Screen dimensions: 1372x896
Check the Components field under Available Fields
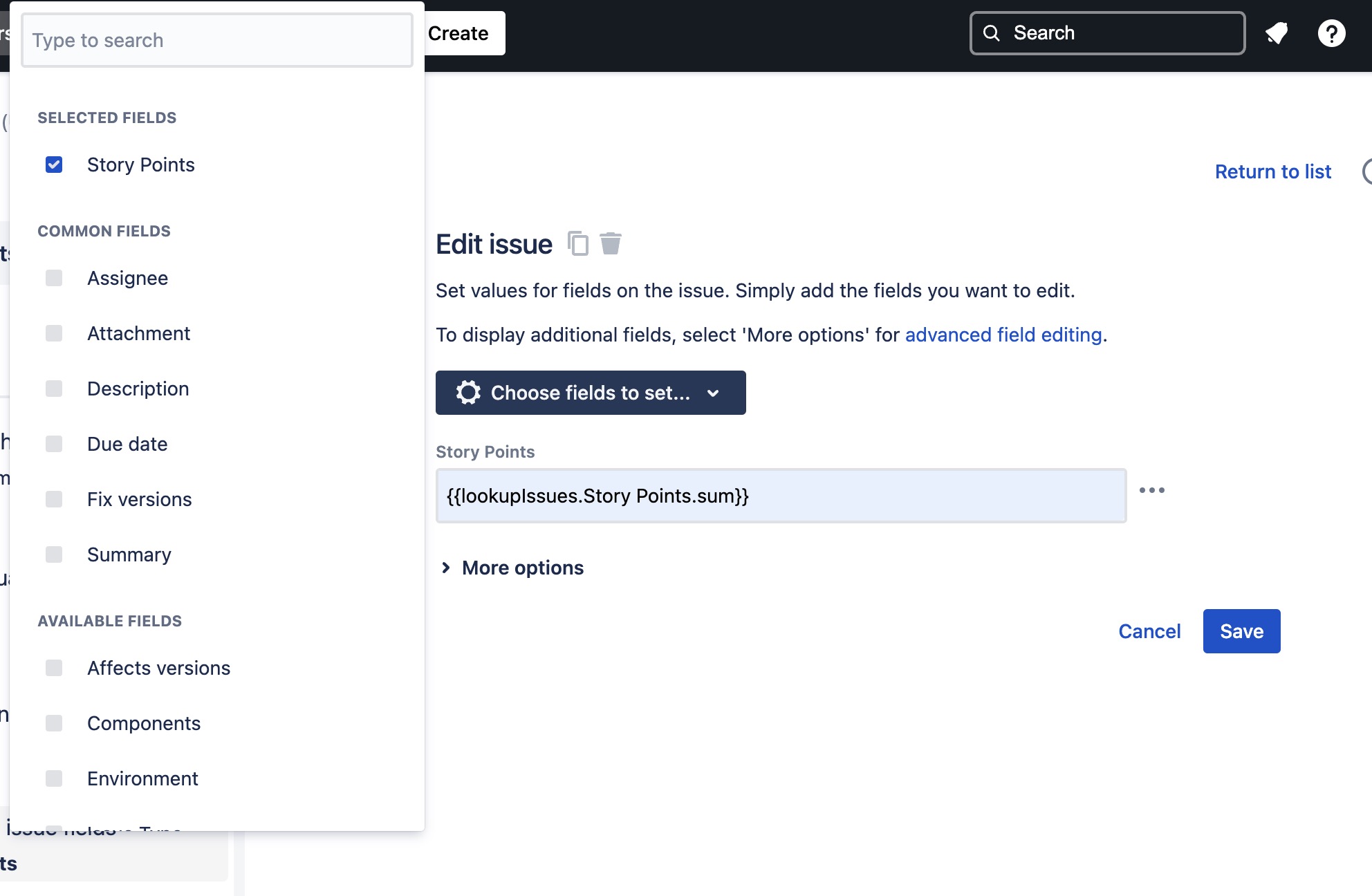pos(53,723)
